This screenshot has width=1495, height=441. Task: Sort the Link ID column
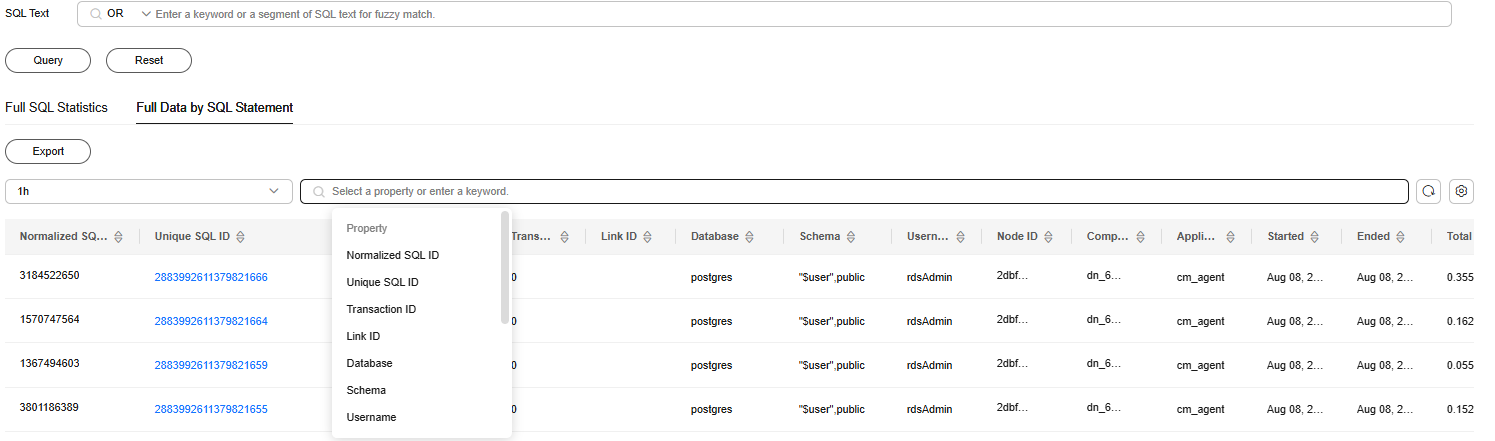click(x=648, y=237)
